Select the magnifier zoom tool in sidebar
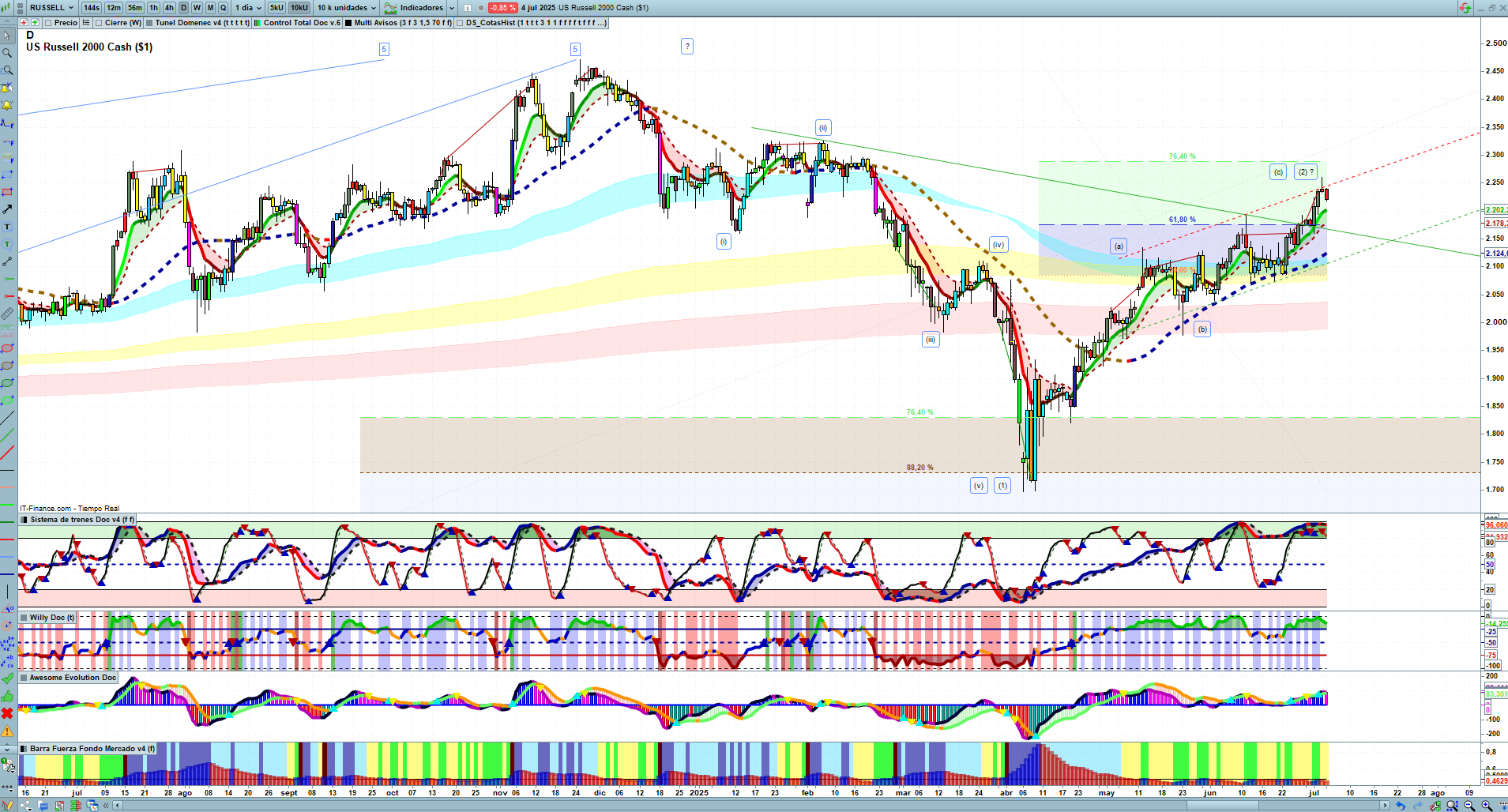1508x812 pixels. (7, 53)
